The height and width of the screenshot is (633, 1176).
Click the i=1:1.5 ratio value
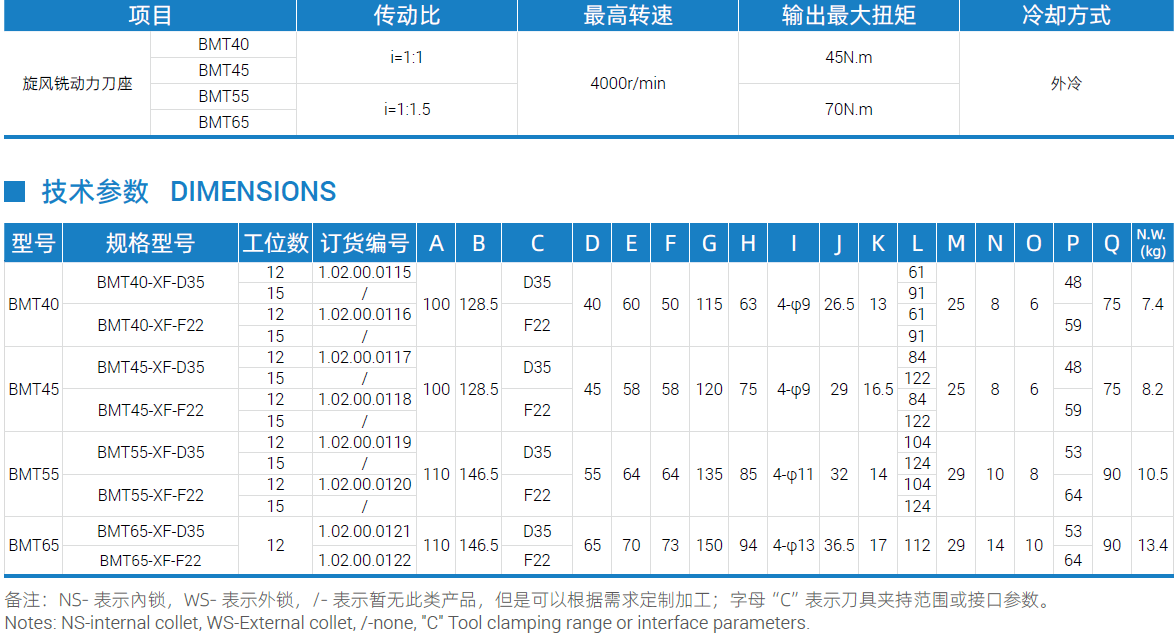(x=407, y=110)
